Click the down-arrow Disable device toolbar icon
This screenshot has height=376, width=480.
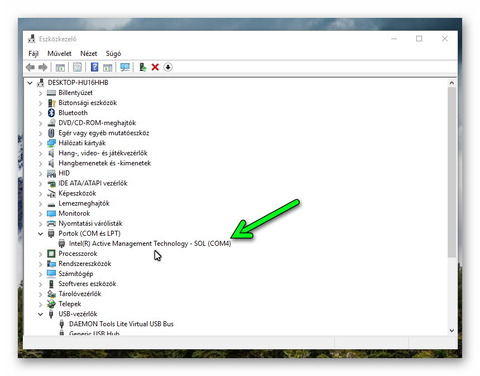[x=168, y=67]
